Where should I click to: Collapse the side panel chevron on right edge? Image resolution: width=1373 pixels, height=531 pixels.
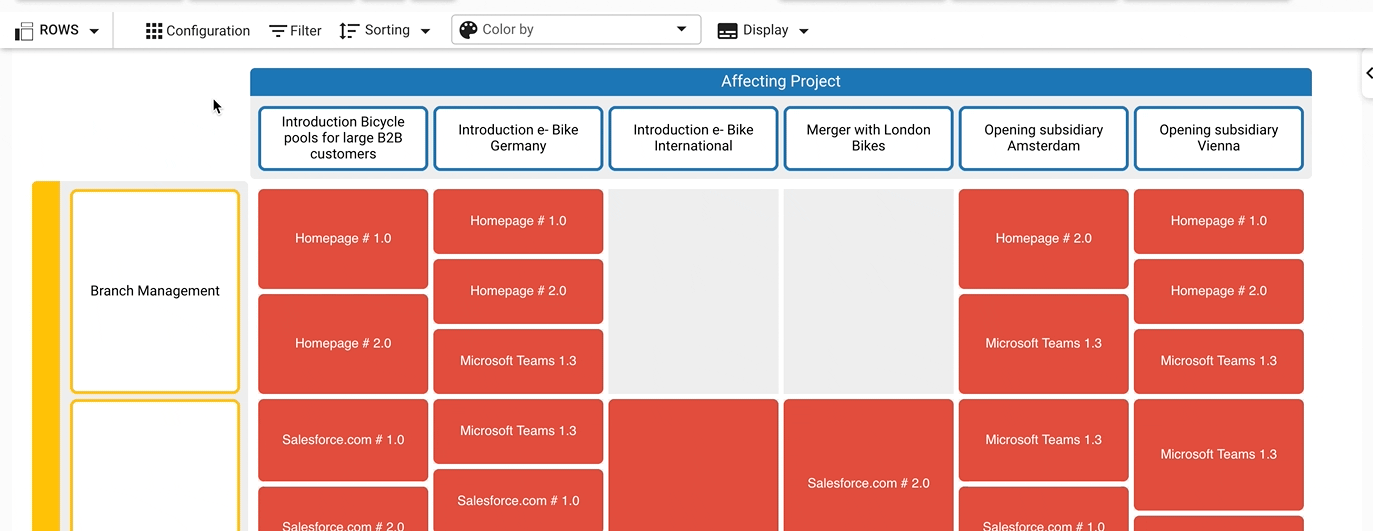coord(1368,73)
